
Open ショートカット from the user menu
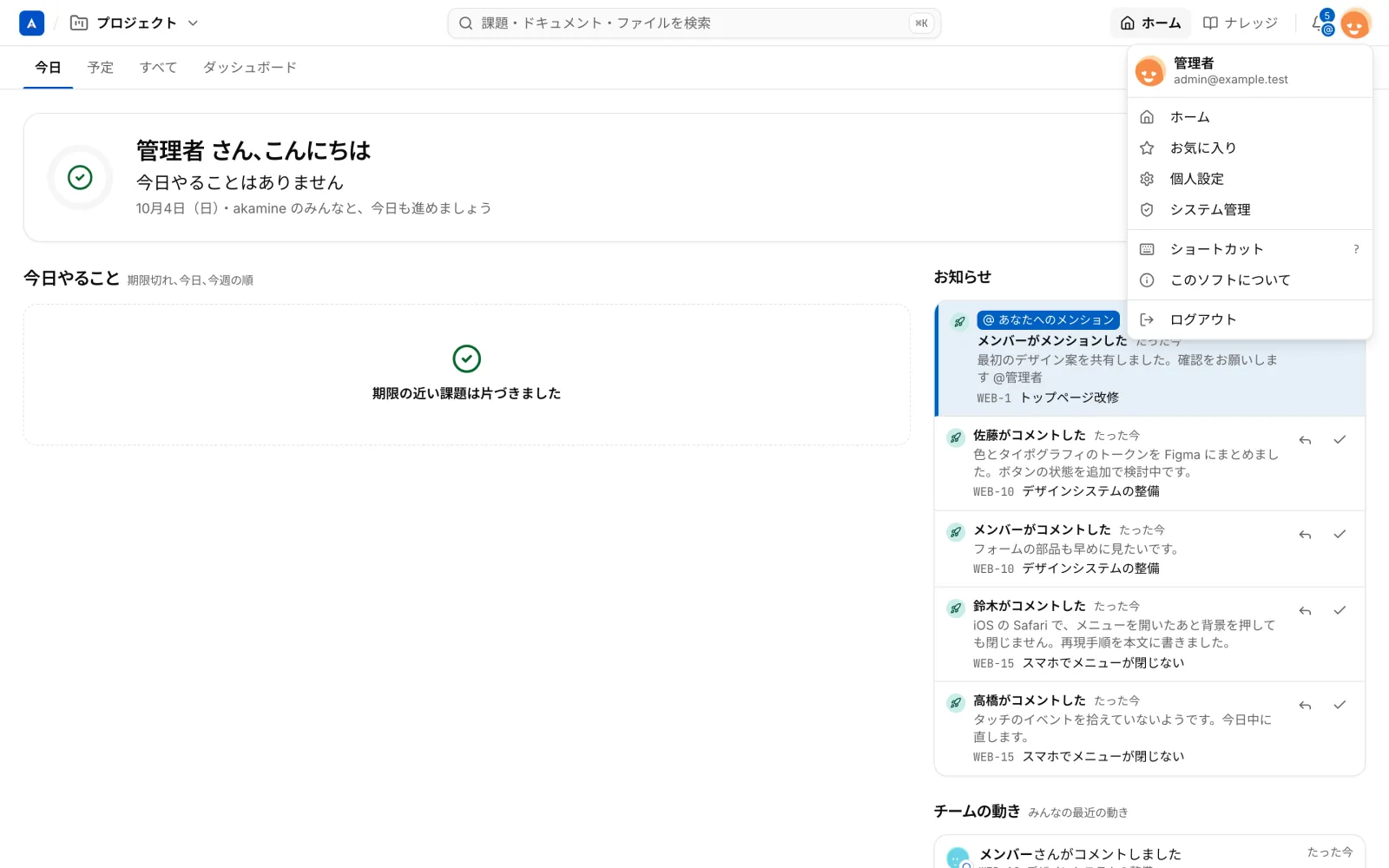tap(1249, 249)
